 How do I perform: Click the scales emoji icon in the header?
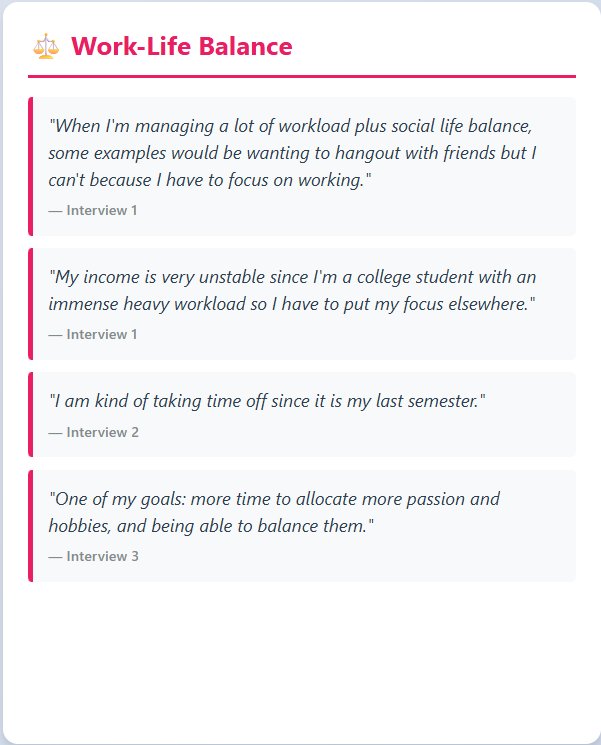click(x=46, y=46)
